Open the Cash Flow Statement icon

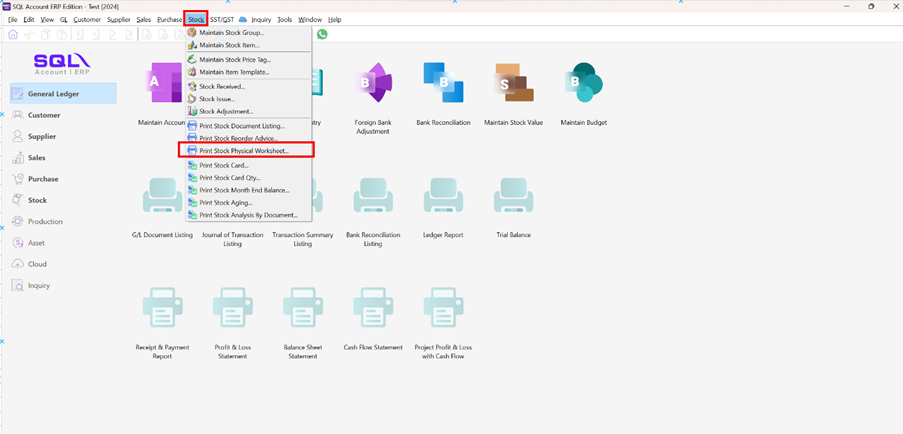click(372, 310)
